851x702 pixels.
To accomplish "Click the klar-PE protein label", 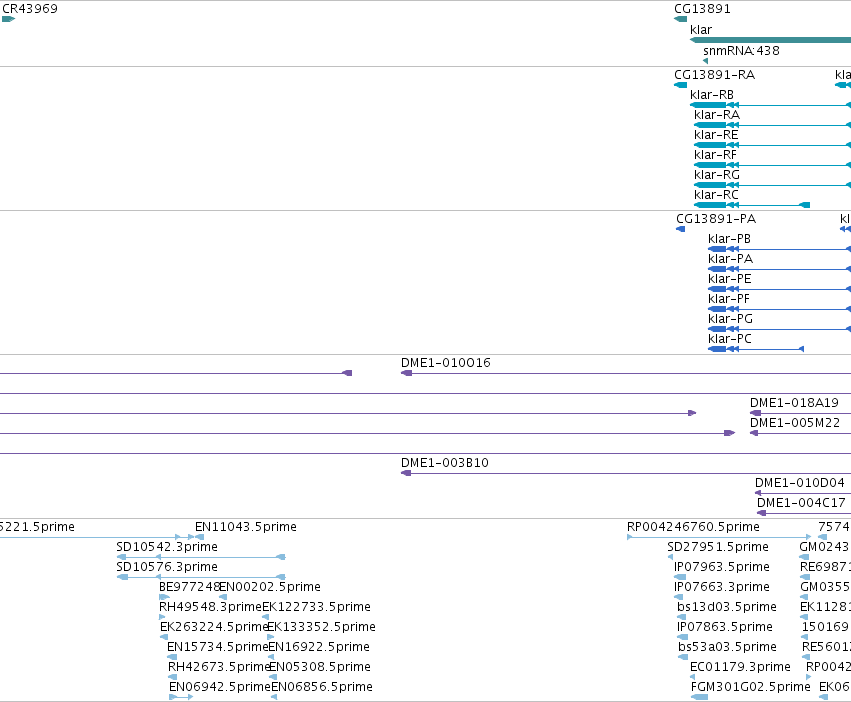I will pos(730,279).
